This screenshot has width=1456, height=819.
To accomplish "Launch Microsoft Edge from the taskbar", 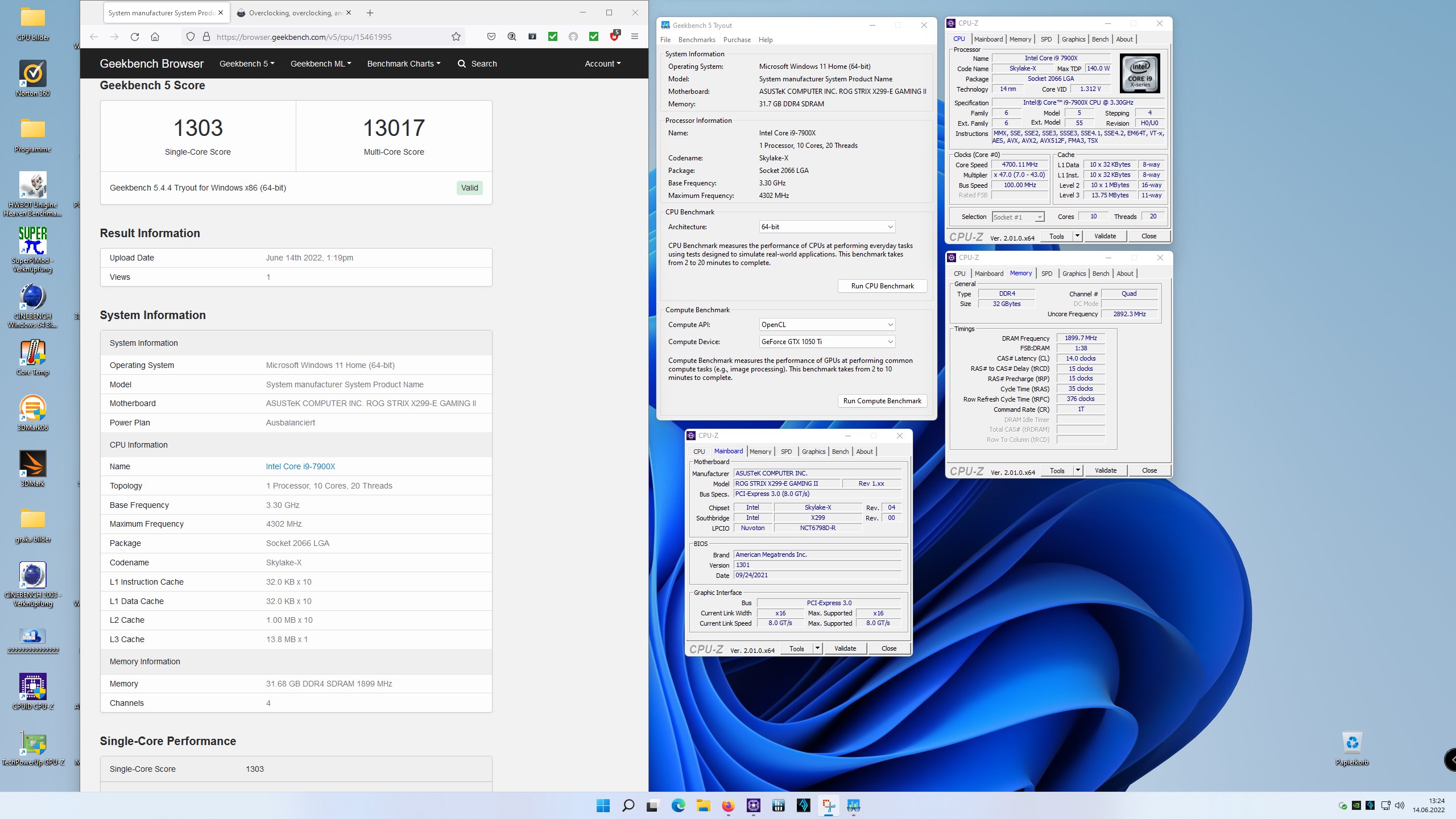I will pos(678,805).
